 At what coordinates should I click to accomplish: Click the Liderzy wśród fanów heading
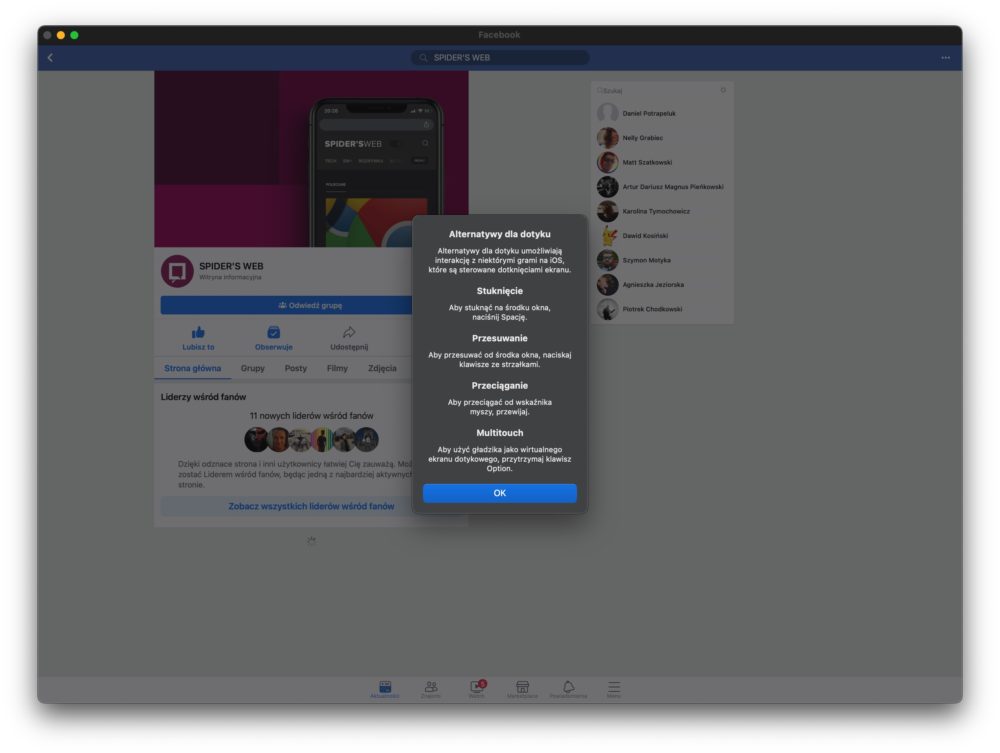point(203,397)
